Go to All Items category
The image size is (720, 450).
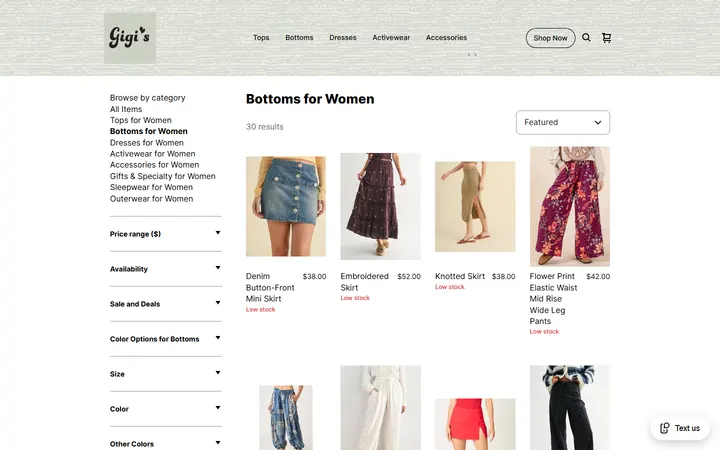tap(126, 109)
